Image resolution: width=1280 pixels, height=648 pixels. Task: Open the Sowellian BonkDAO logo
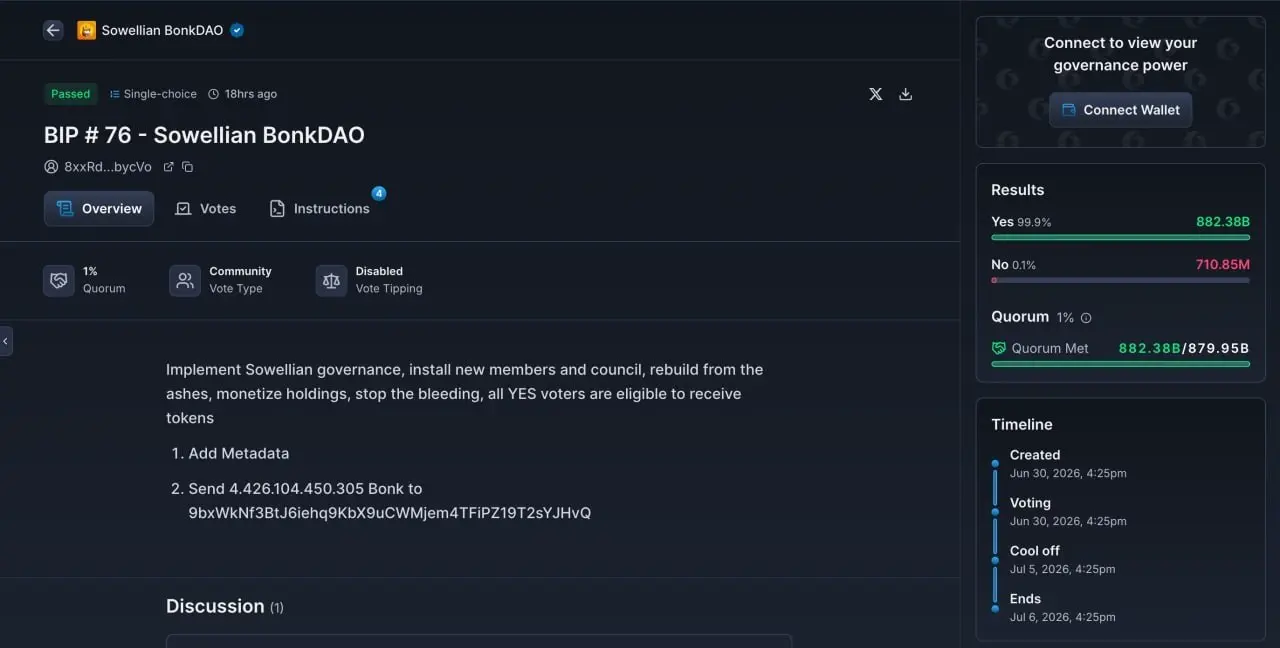pos(86,30)
